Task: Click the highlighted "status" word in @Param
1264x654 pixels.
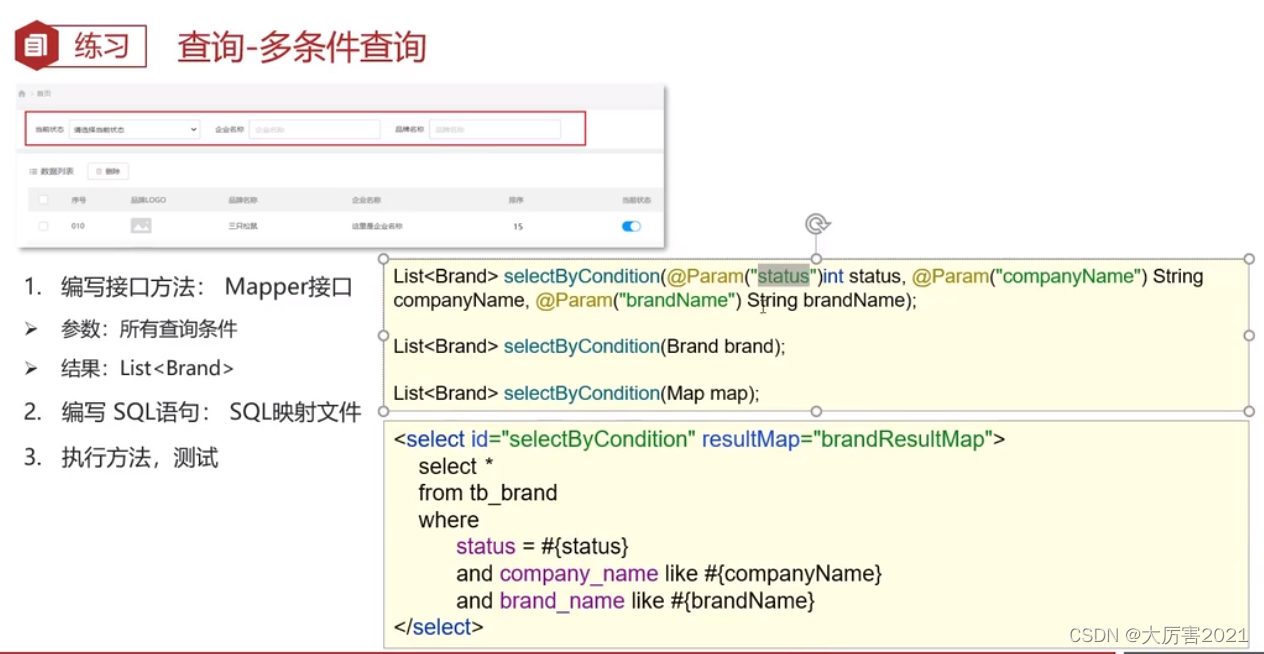Action: pyautogui.click(x=783, y=276)
